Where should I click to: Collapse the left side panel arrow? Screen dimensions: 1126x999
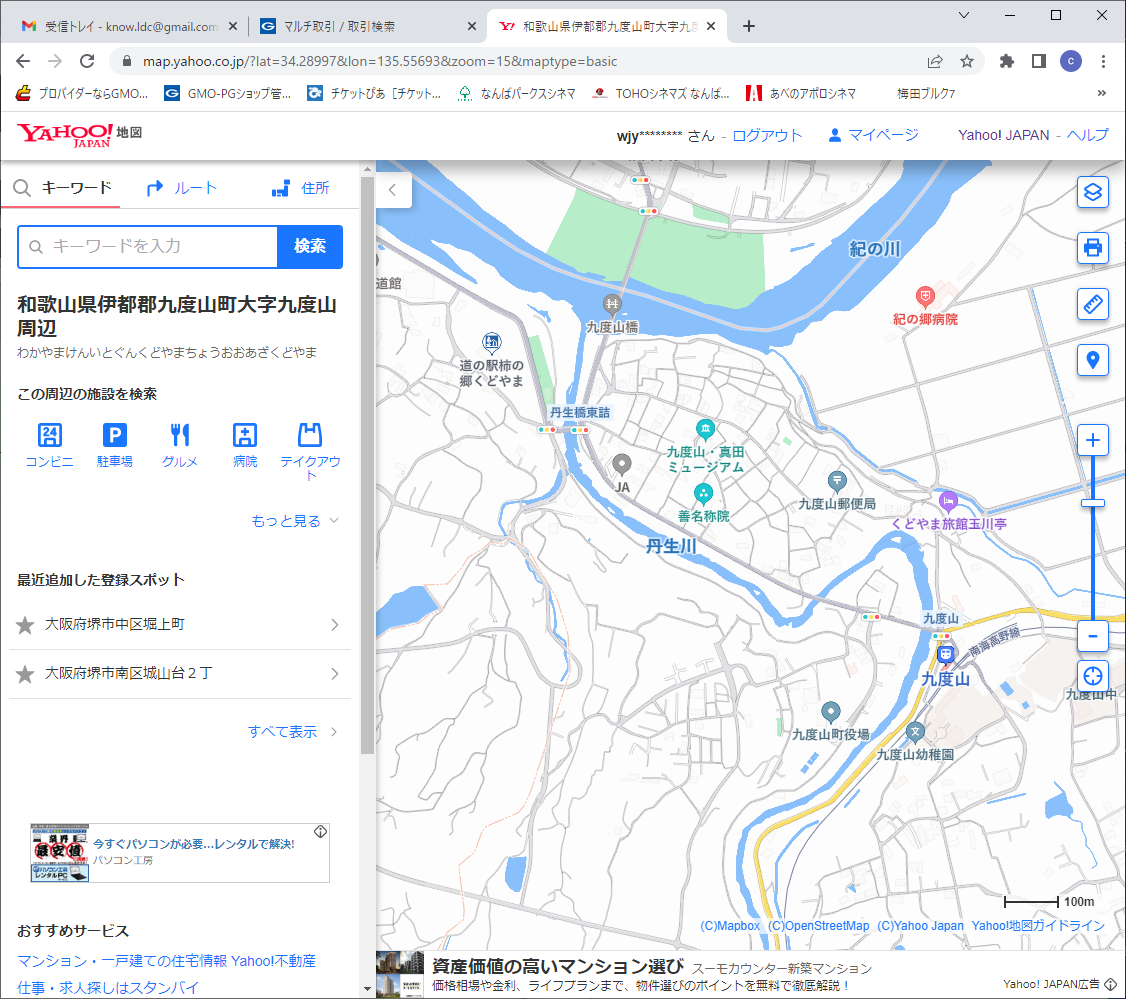pyautogui.click(x=393, y=189)
